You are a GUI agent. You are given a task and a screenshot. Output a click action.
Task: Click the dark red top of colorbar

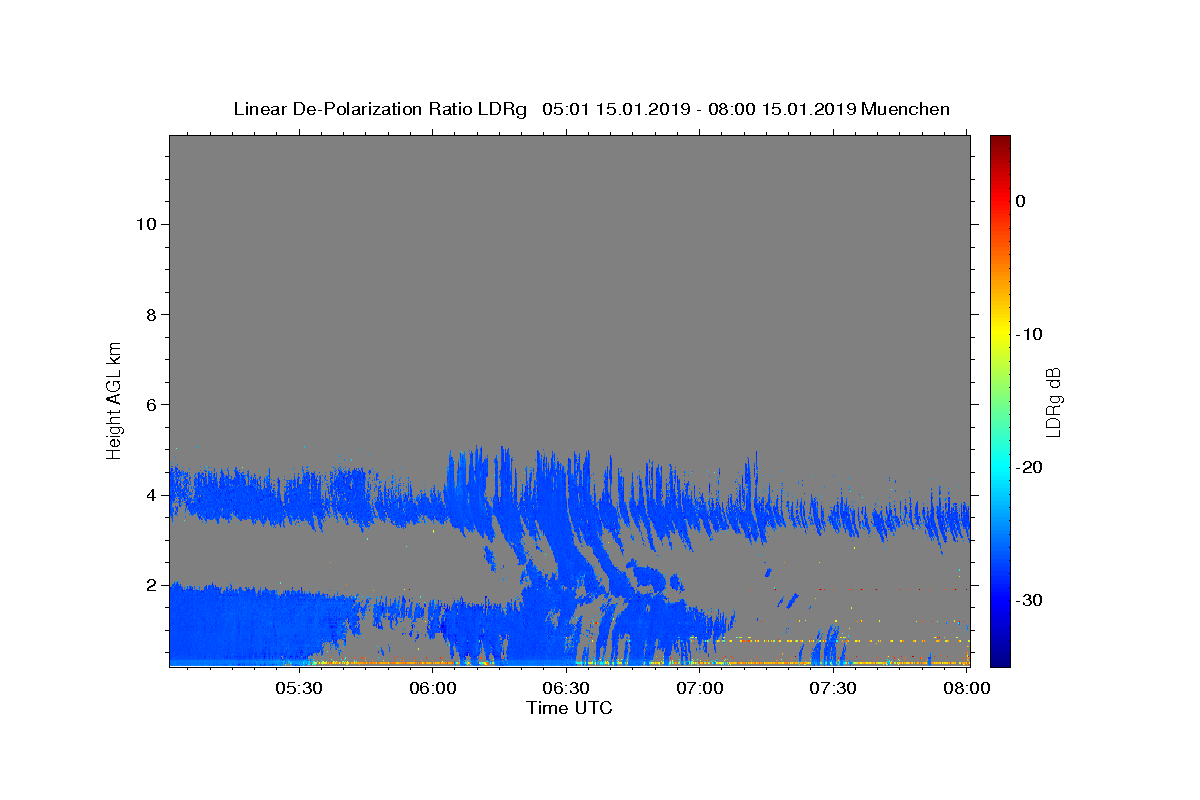(1000, 142)
